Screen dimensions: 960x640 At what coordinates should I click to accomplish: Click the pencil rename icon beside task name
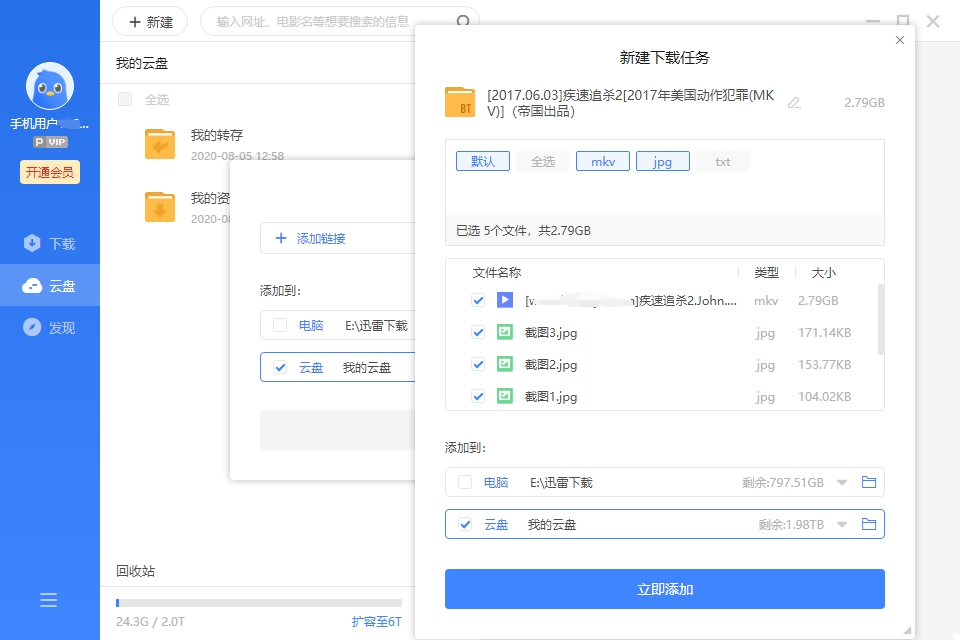click(794, 103)
